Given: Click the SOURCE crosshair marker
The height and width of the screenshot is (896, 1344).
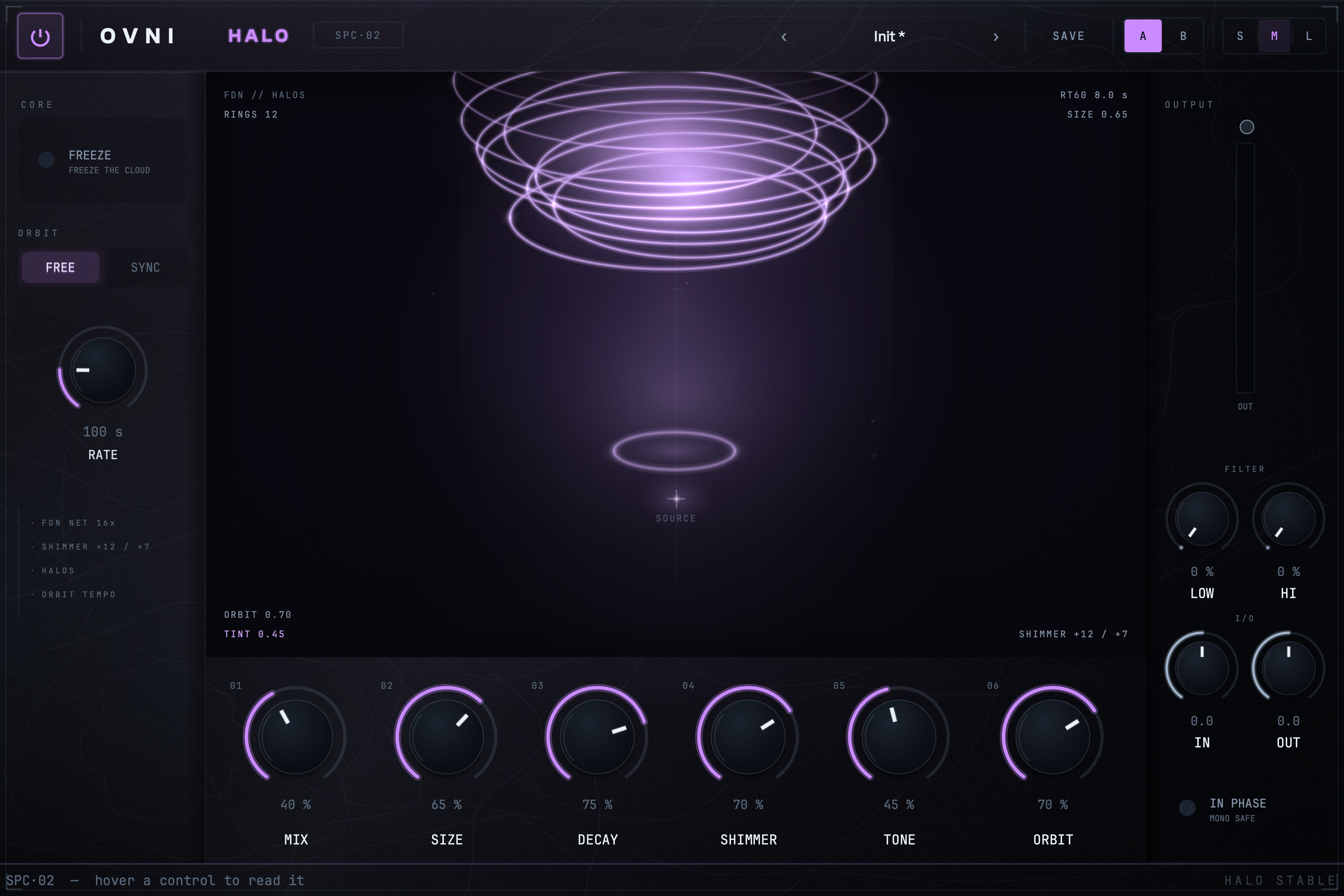Looking at the screenshot, I should coord(676,499).
